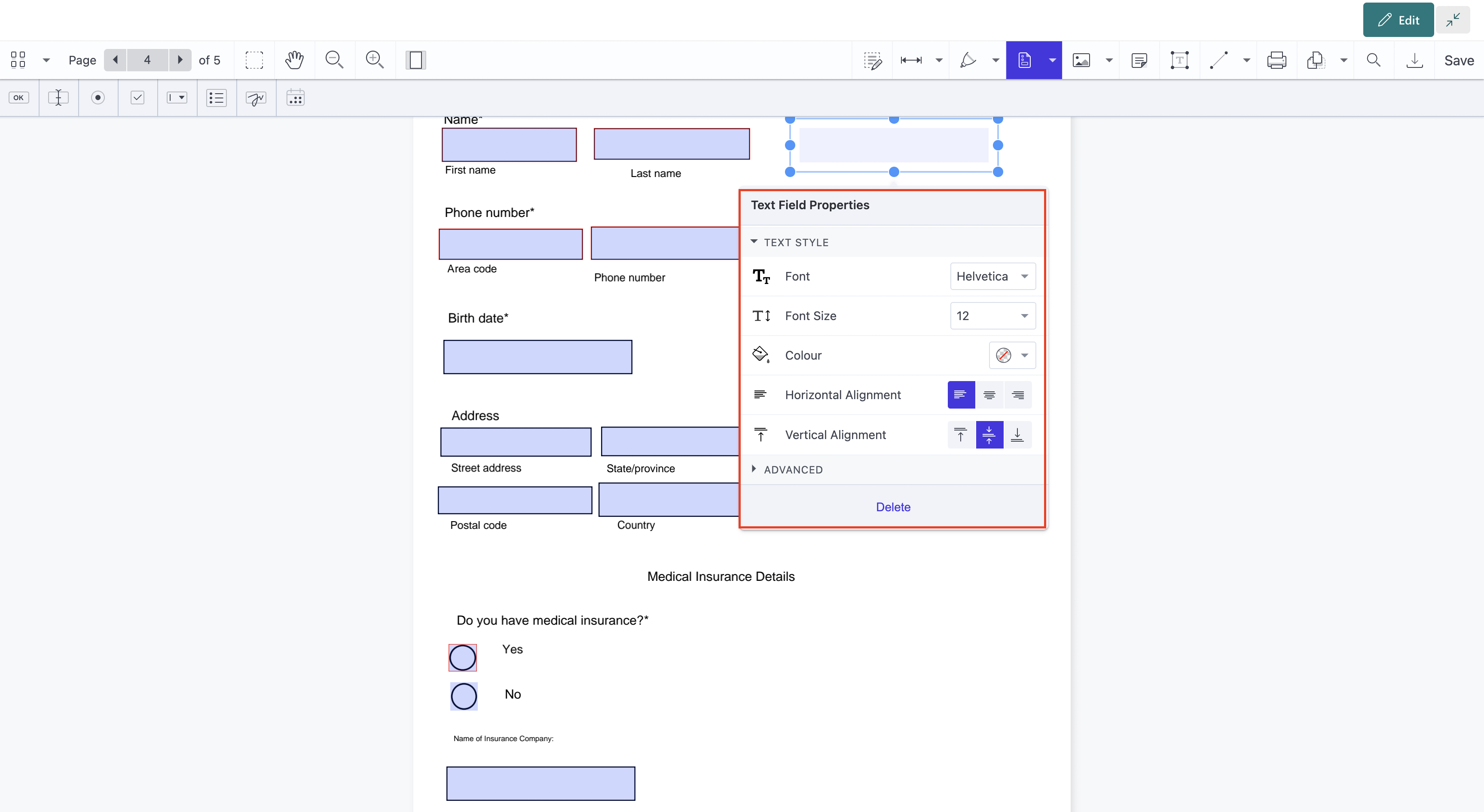This screenshot has width=1484, height=812.
Task: Expand the ADVANCED section
Action: pos(793,469)
